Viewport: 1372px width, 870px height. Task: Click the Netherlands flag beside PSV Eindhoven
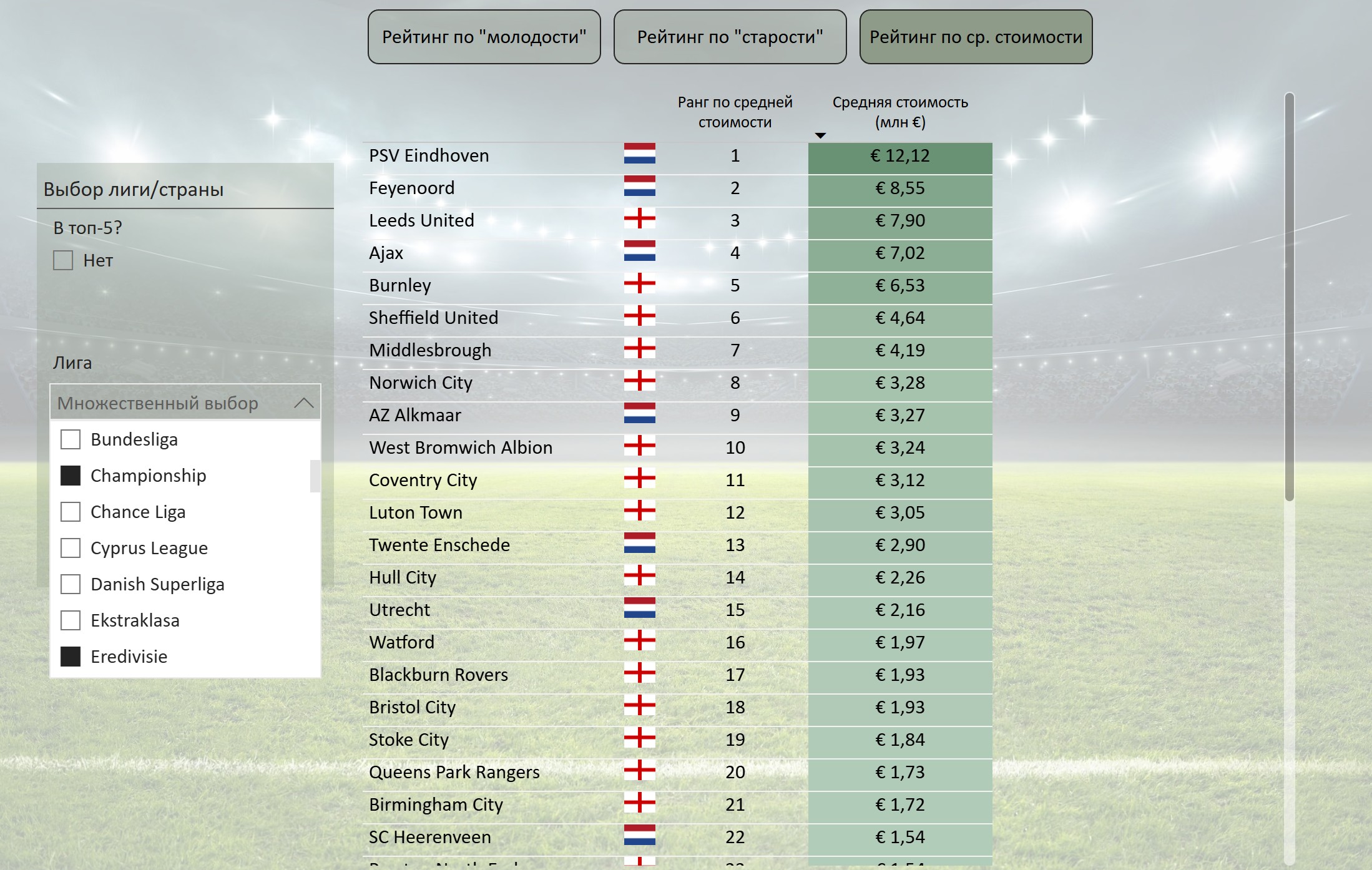(x=639, y=154)
